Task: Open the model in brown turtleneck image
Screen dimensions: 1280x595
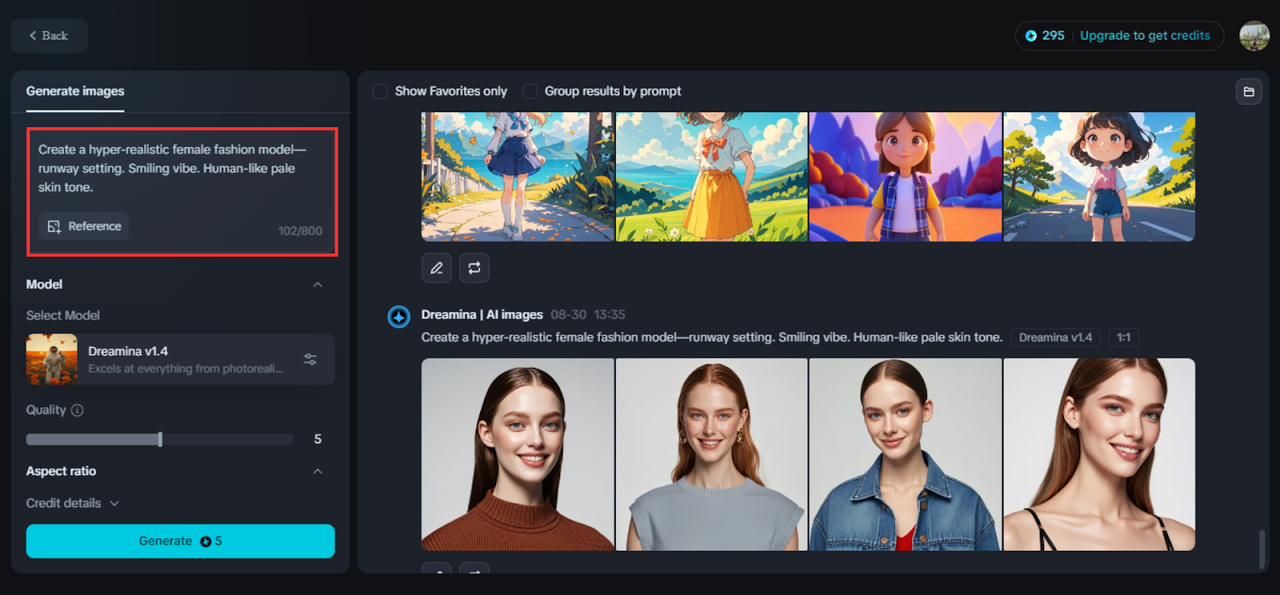Action: 517,454
